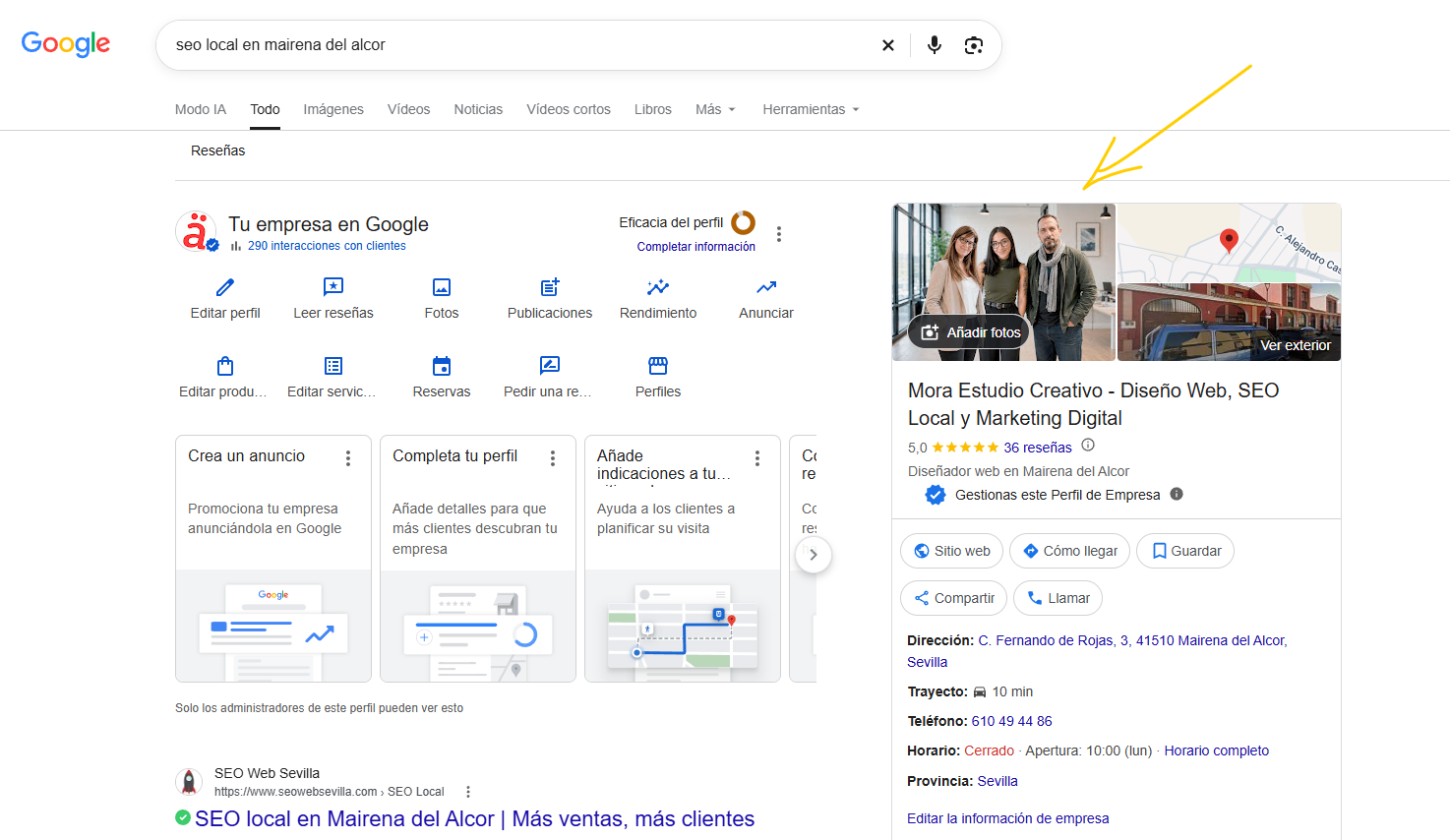Viewport: 1450px width, 840px height.
Task: Open the Libros tab
Action: (x=653, y=109)
